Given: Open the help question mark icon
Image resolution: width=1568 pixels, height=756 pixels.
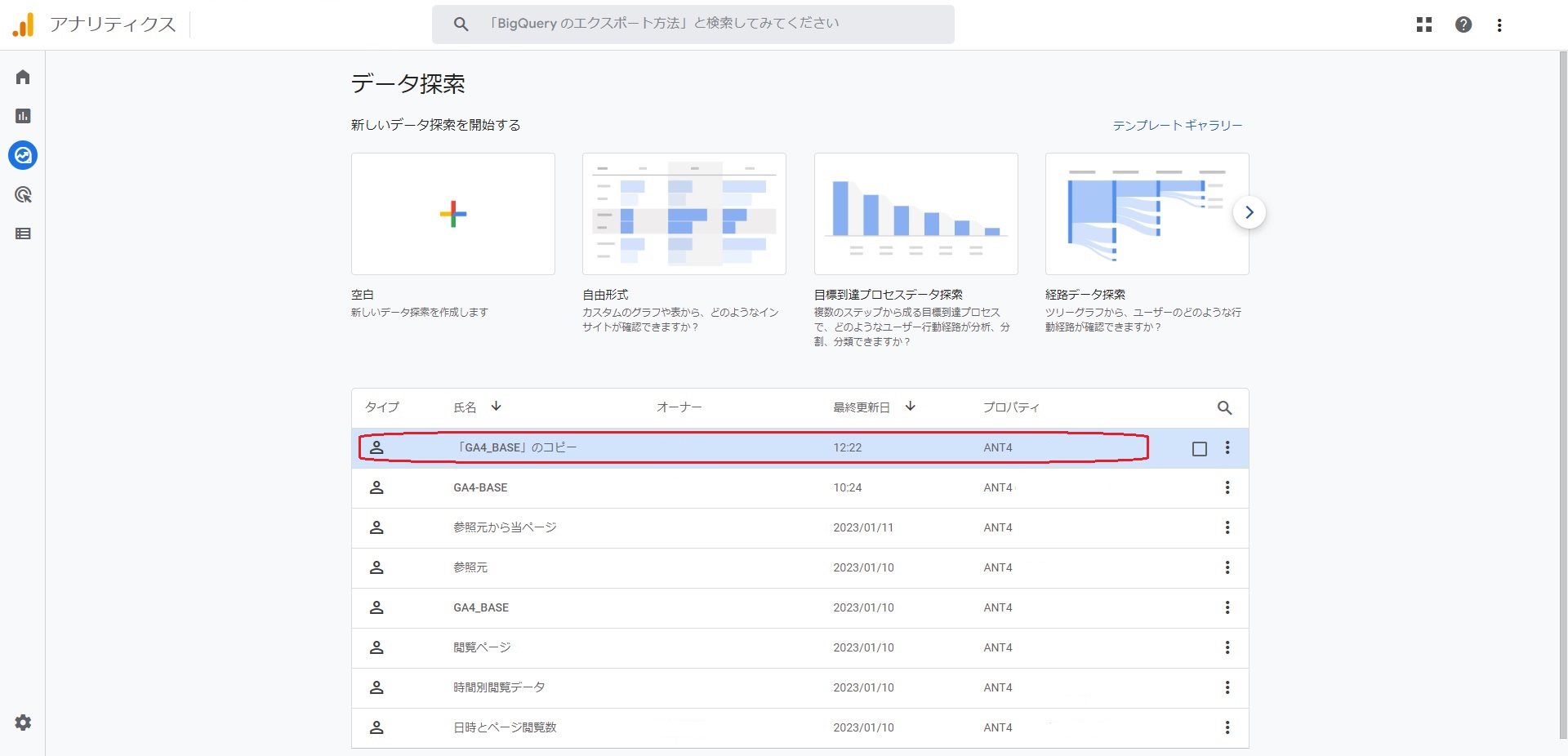Looking at the screenshot, I should pos(1463,24).
